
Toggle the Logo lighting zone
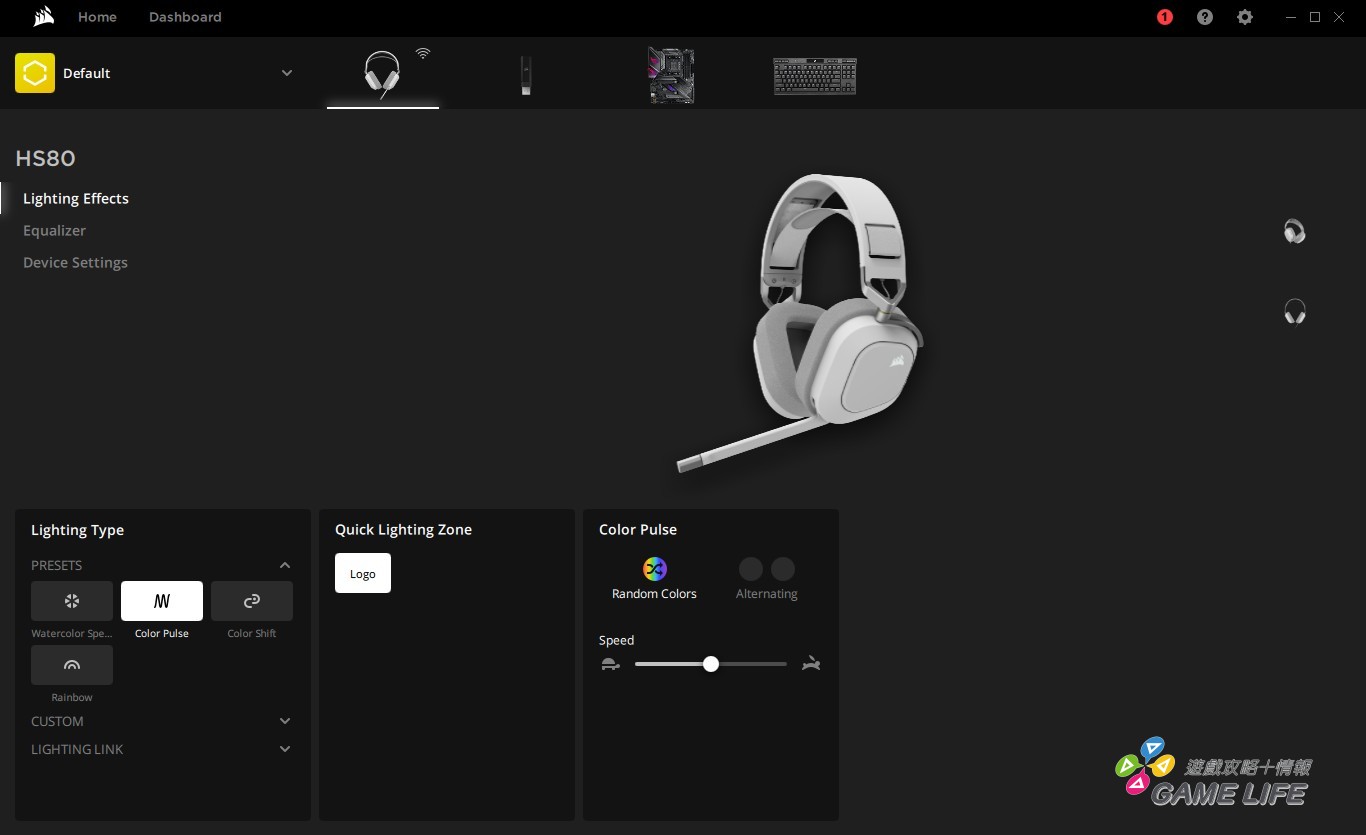pos(362,574)
